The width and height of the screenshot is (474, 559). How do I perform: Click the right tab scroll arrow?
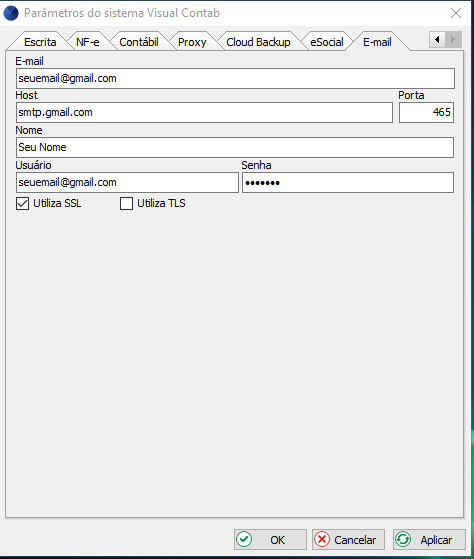point(453,39)
